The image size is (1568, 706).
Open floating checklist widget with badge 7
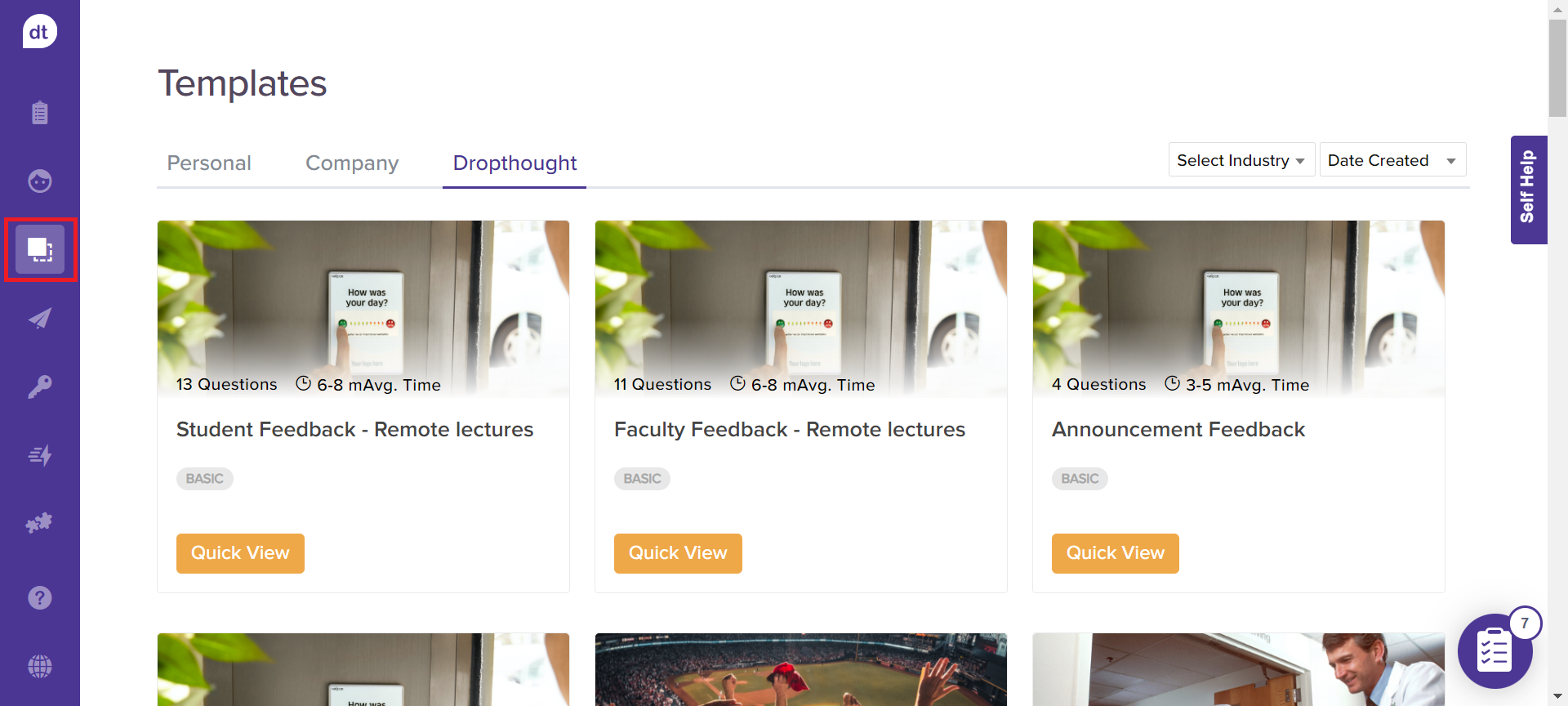click(1494, 651)
